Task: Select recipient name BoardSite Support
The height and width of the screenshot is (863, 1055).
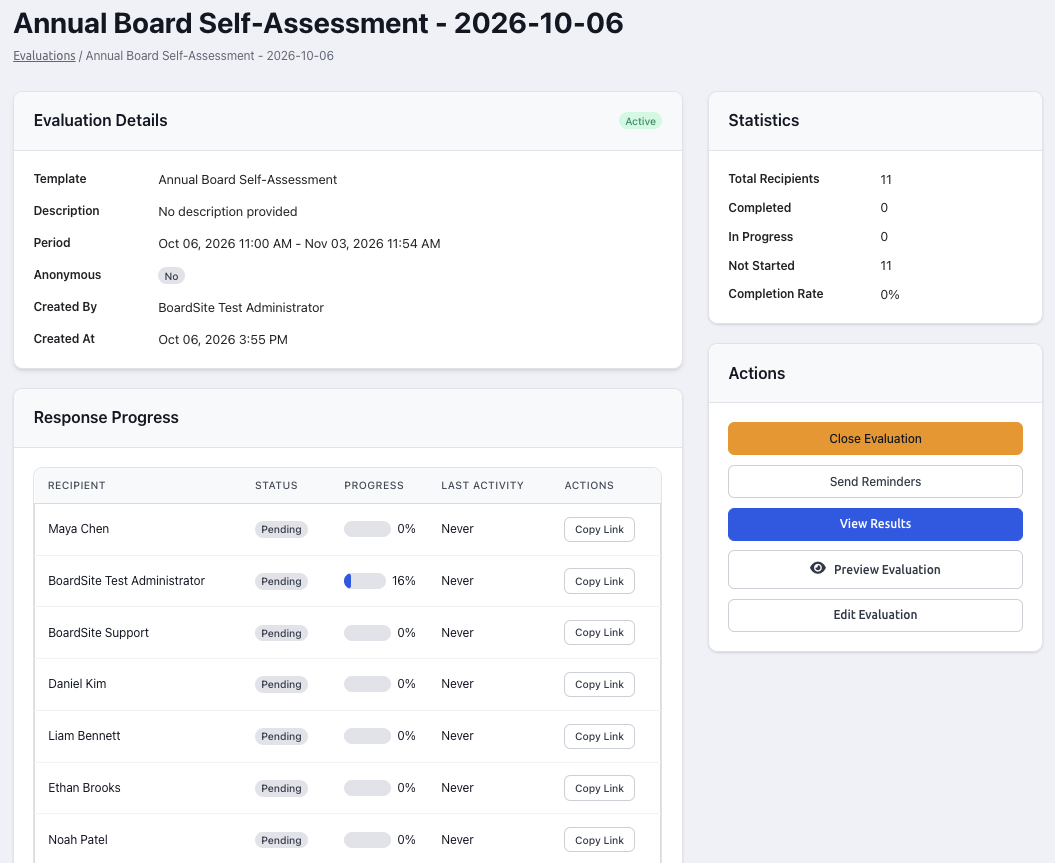Action: 98,632
